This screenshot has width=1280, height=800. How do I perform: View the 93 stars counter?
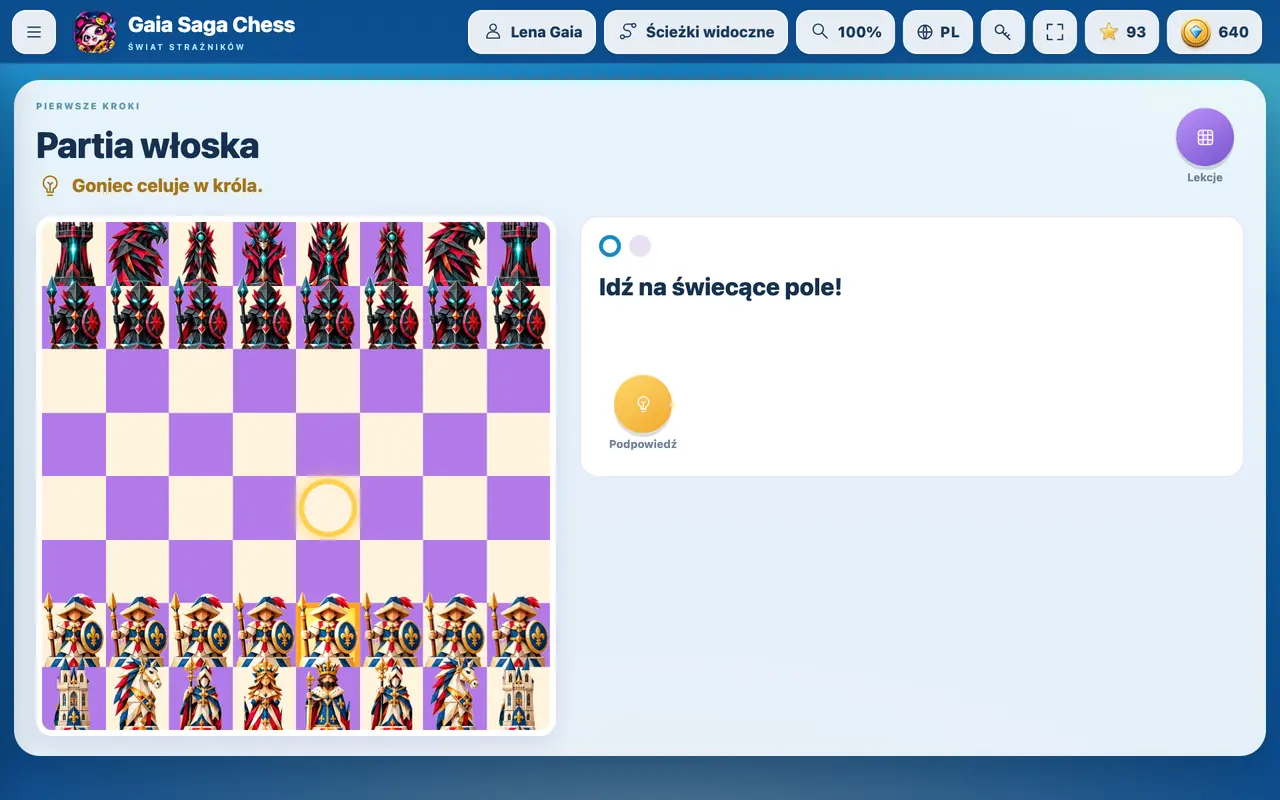coord(1122,32)
